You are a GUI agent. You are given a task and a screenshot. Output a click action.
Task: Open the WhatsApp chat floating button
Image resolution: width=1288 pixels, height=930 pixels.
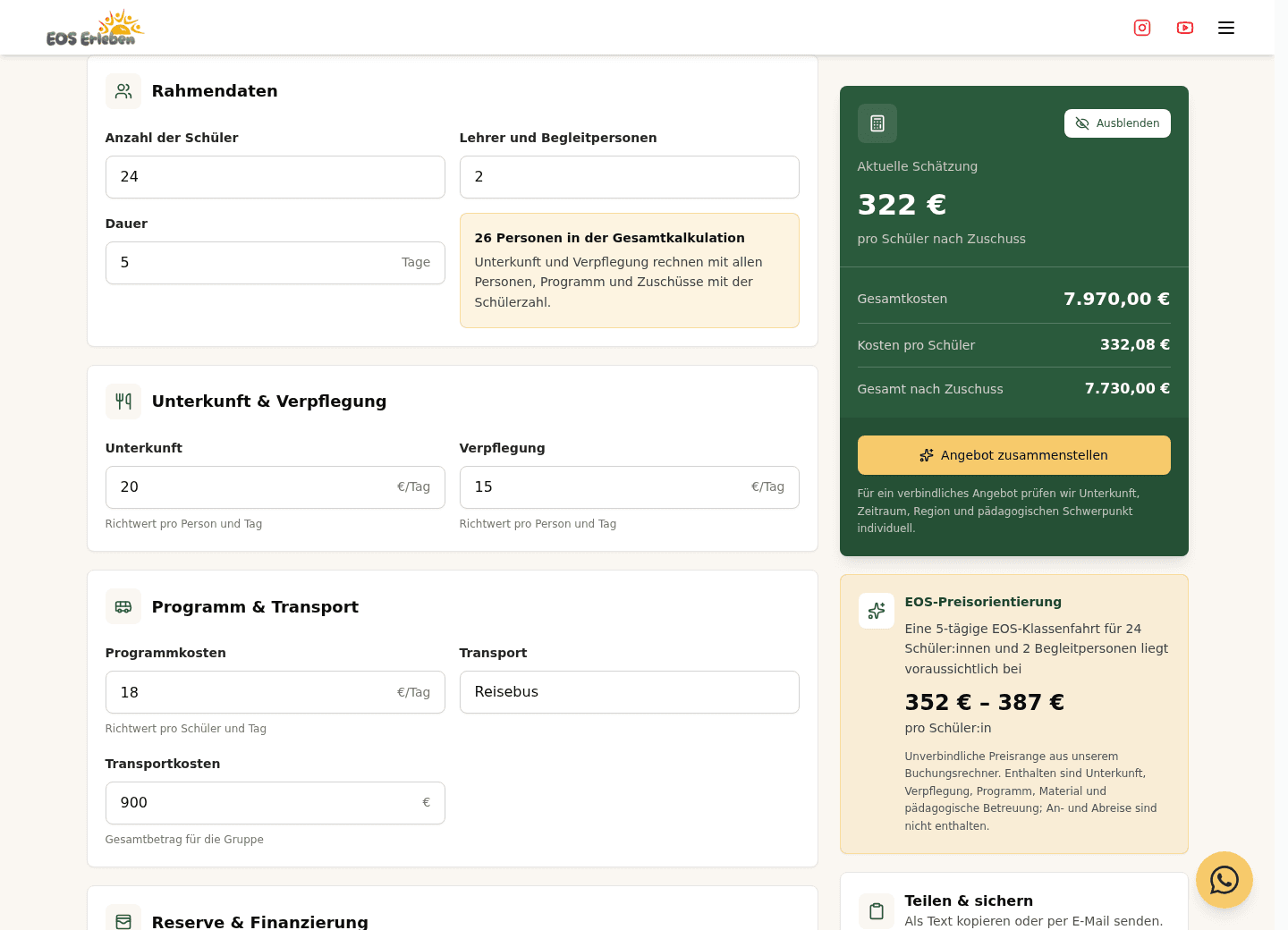click(x=1224, y=880)
